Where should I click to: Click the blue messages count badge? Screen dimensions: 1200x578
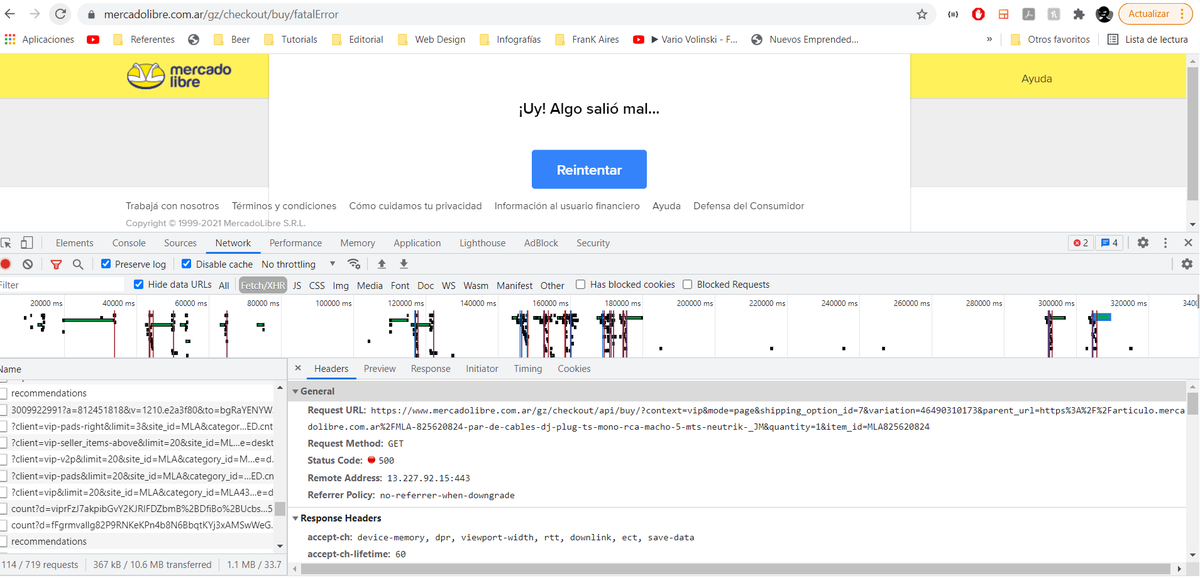tap(1109, 243)
